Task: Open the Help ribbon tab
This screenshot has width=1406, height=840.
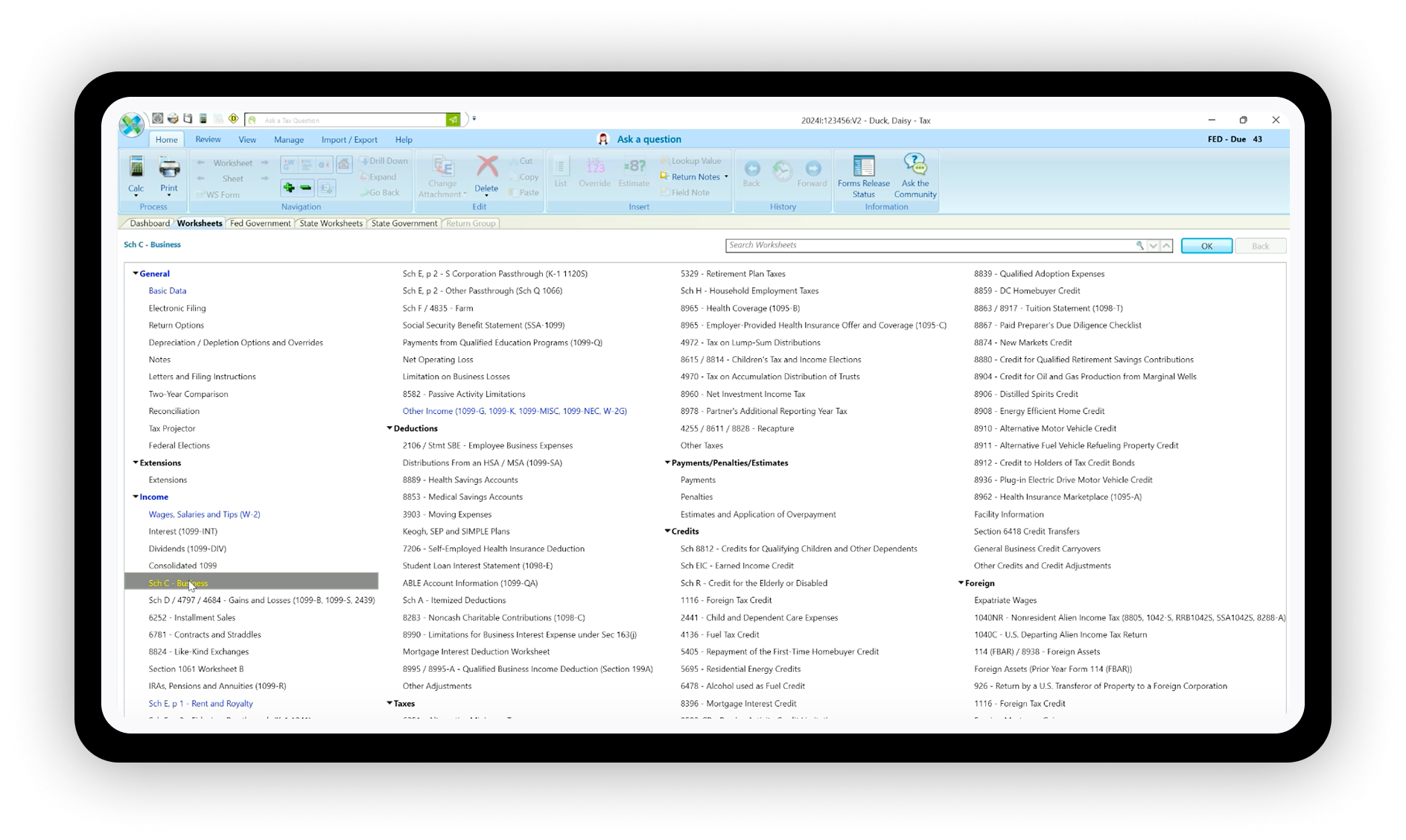Action: [x=404, y=139]
